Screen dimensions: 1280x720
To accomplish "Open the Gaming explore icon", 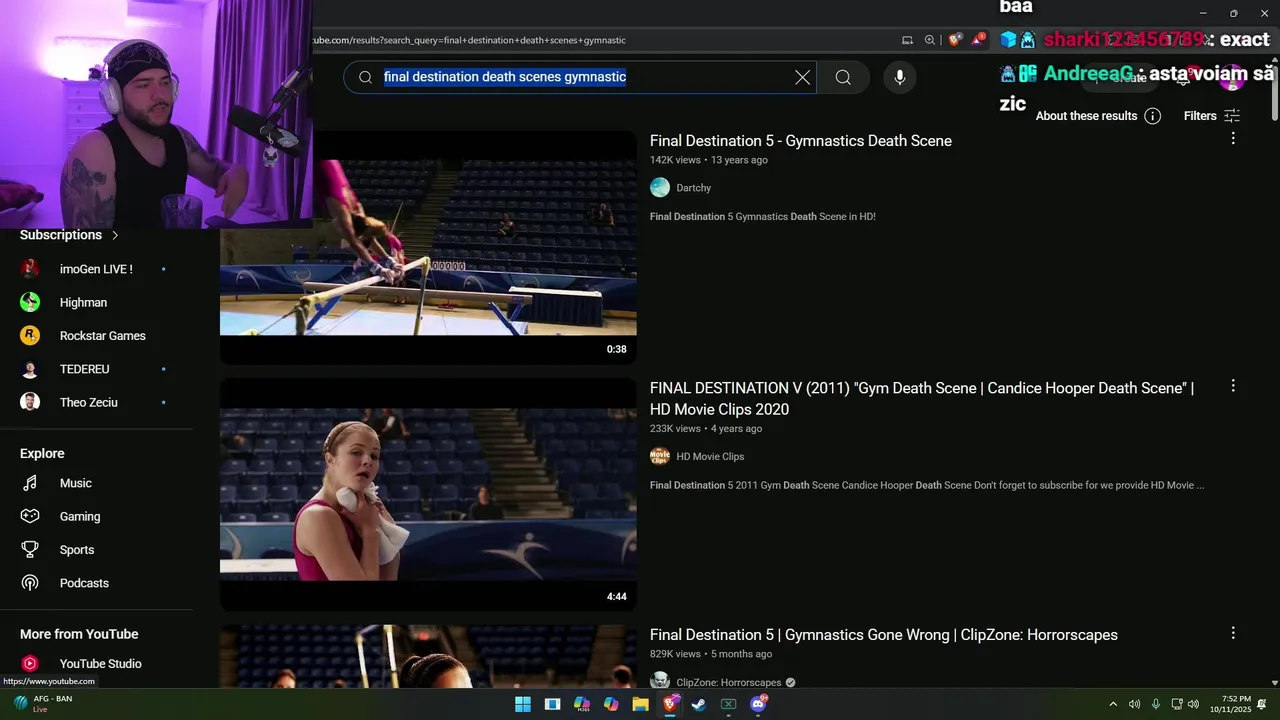I will (x=30, y=516).
